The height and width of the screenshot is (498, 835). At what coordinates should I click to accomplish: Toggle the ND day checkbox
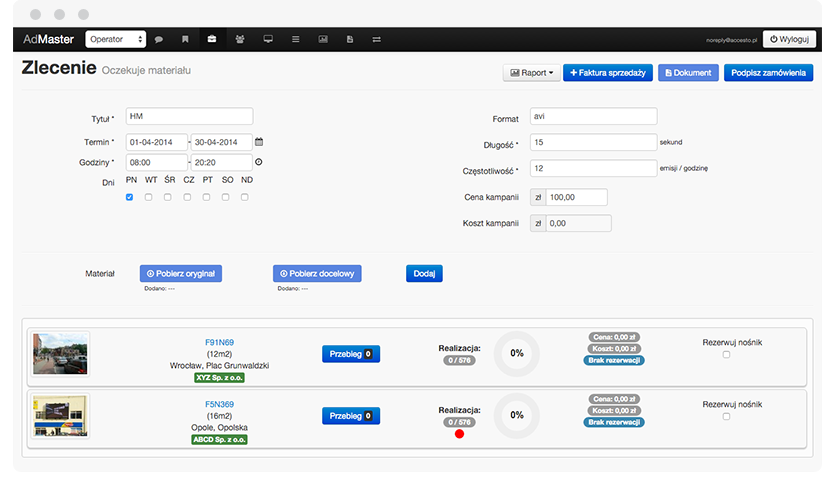(244, 197)
